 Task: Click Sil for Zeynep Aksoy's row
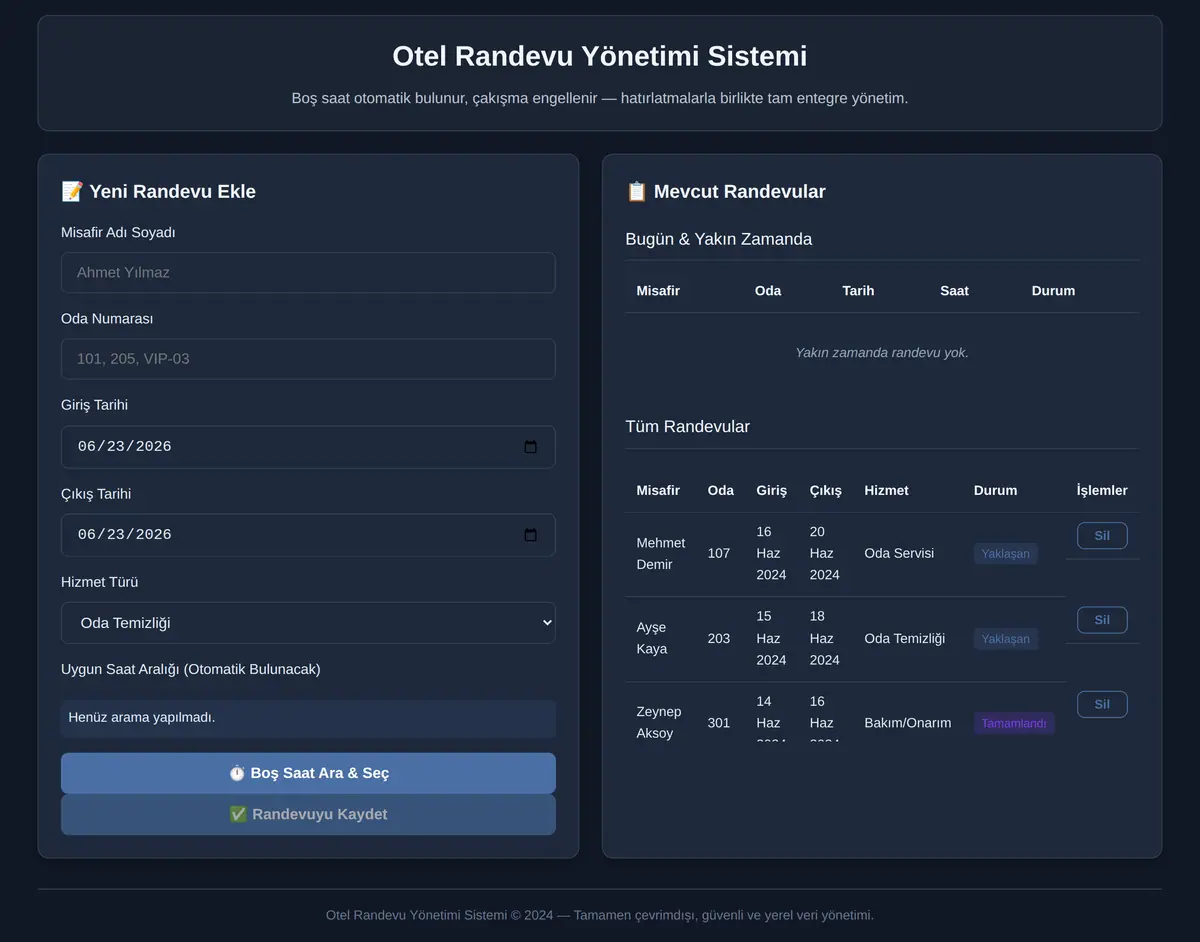point(1102,704)
